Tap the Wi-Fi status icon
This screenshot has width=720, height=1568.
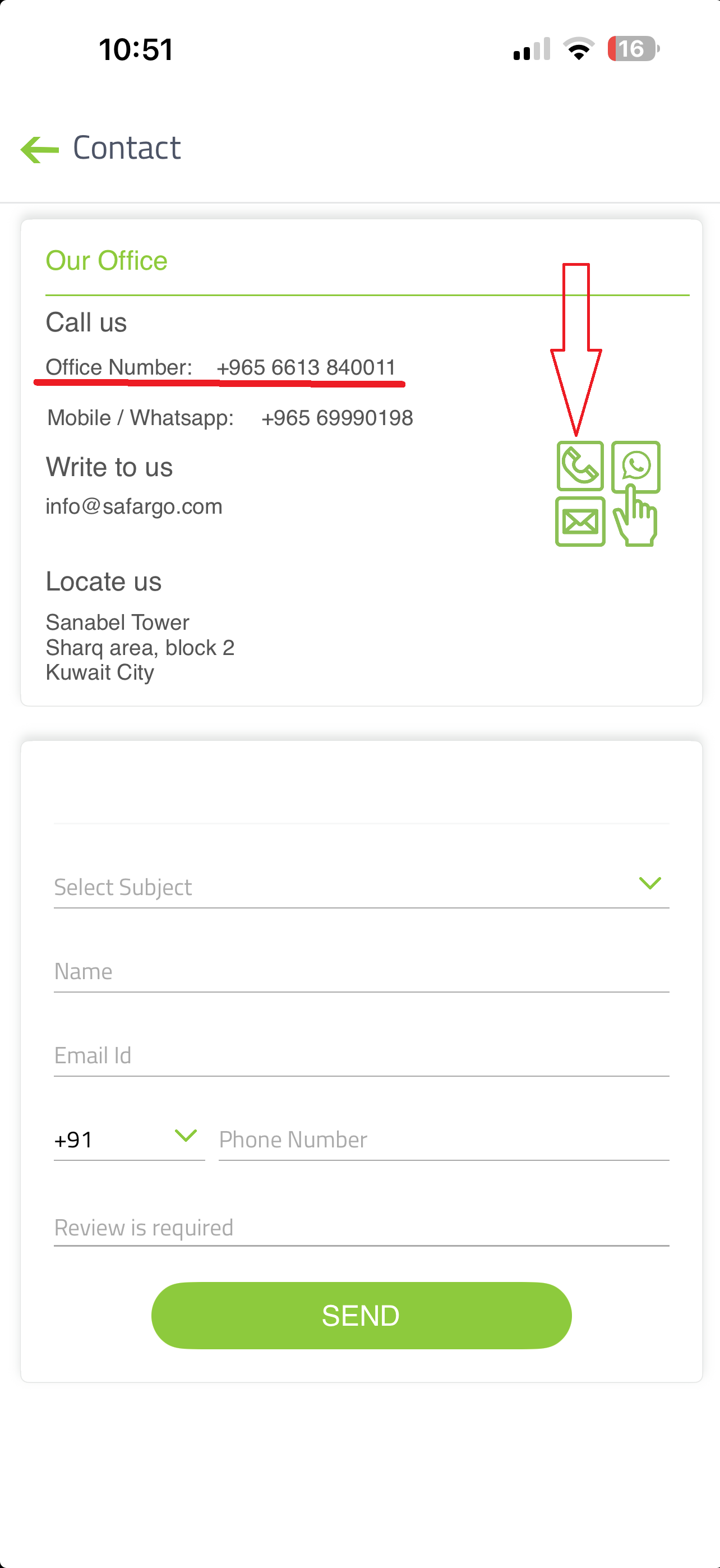point(578,49)
